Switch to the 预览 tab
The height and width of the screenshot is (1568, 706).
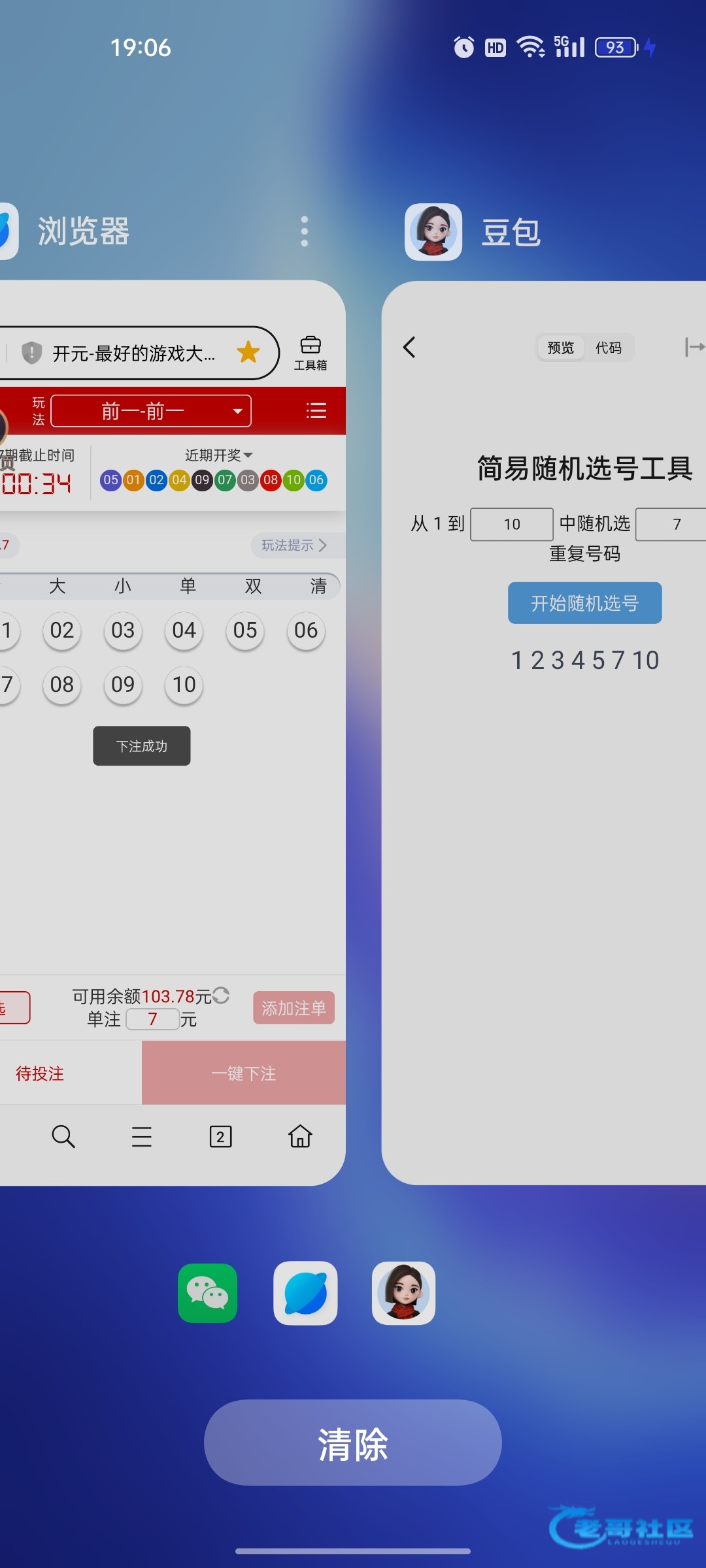(560, 348)
